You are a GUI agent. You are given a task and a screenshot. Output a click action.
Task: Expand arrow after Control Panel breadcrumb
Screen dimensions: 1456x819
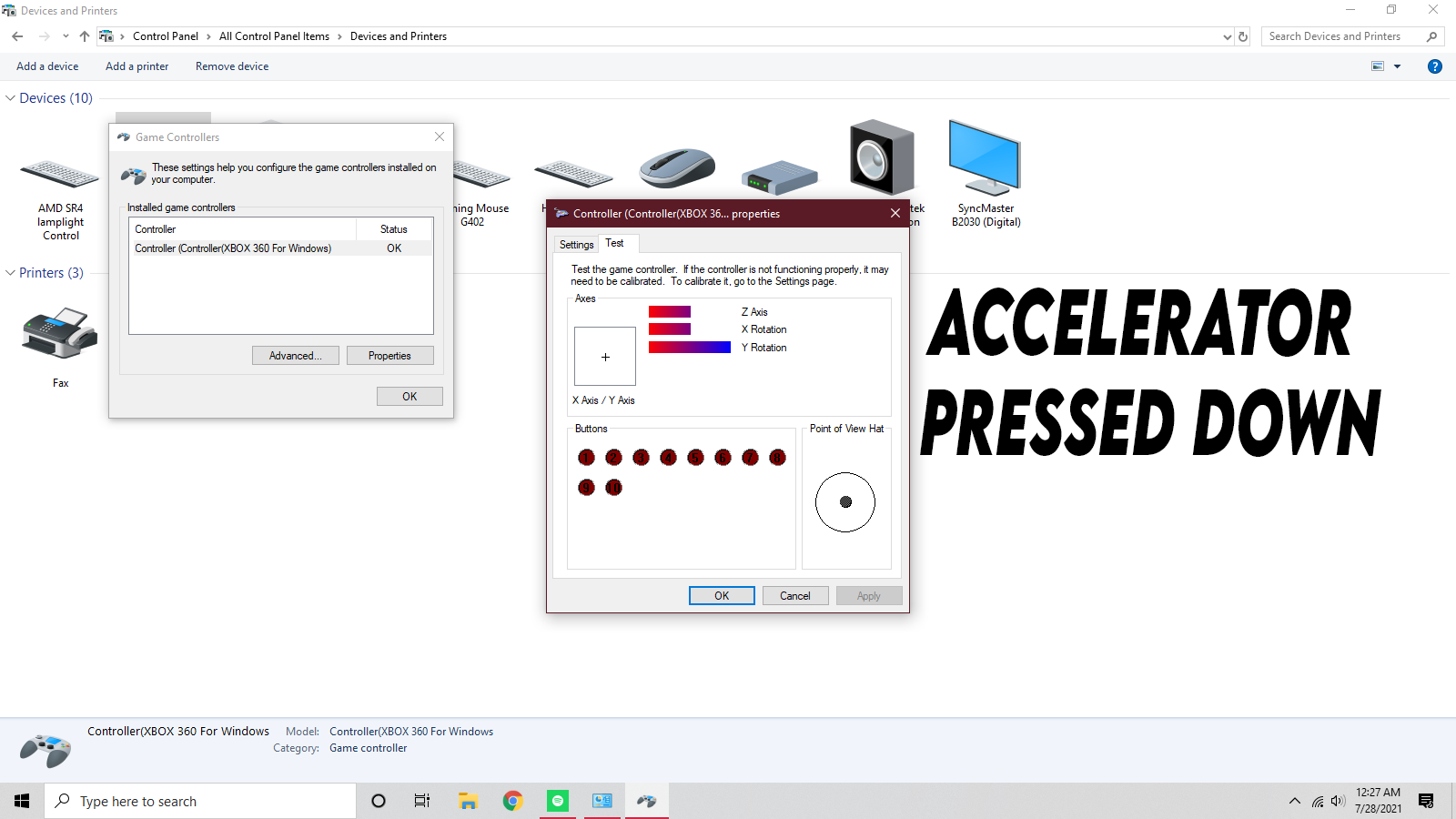208,36
